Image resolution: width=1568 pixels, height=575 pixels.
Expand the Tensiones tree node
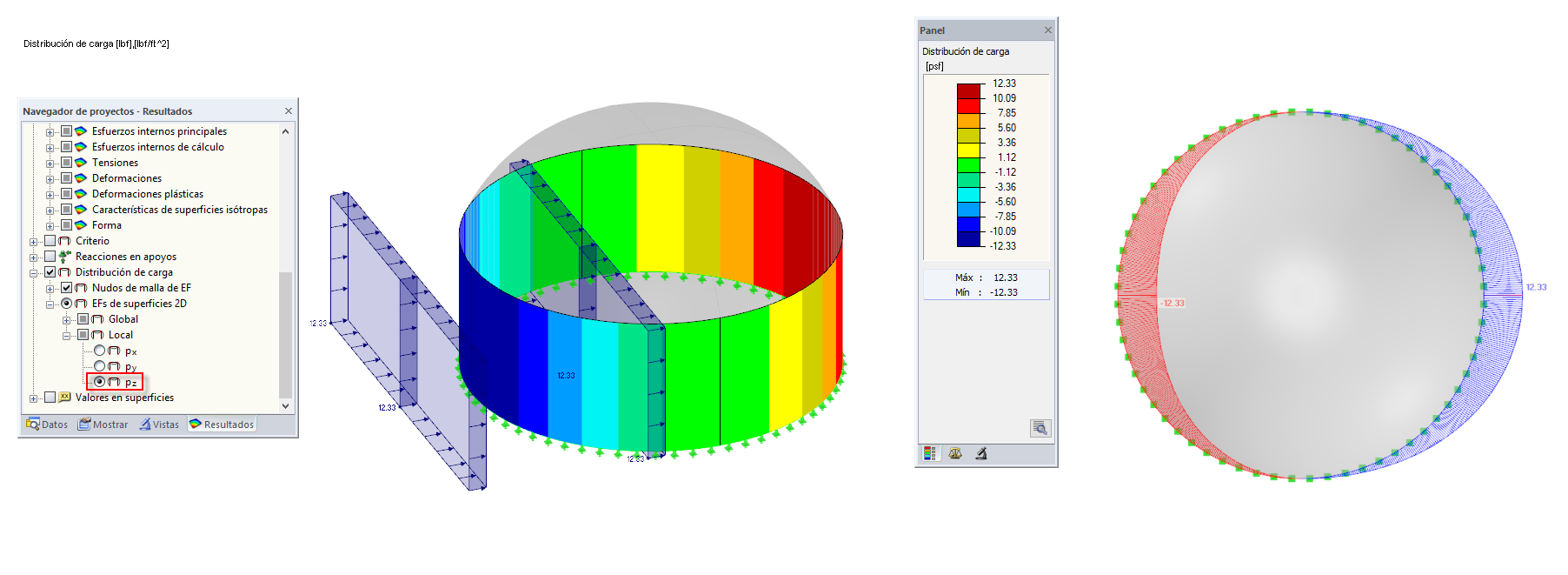click(x=50, y=164)
